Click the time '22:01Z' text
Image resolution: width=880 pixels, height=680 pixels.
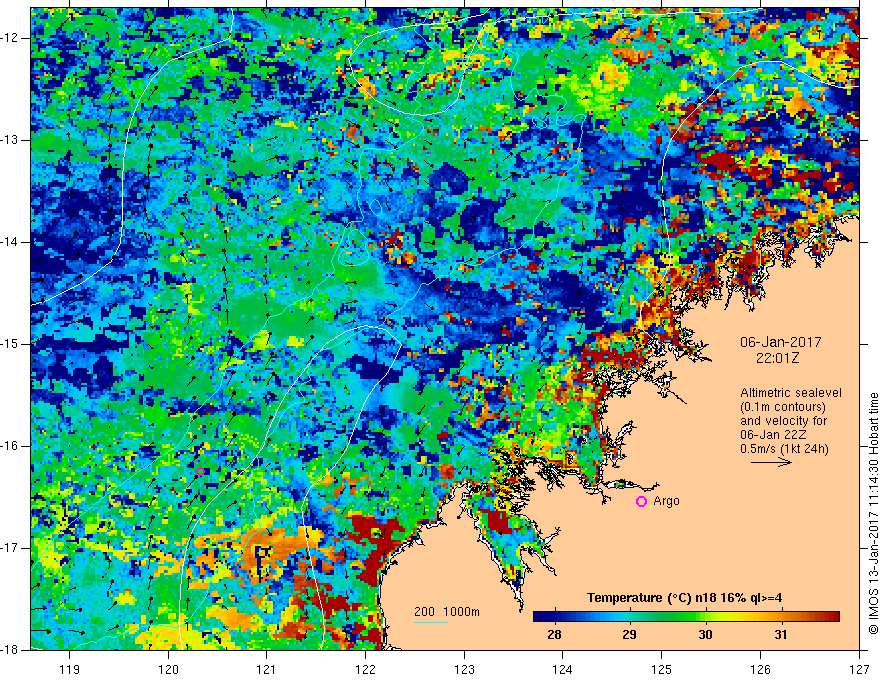(777, 359)
